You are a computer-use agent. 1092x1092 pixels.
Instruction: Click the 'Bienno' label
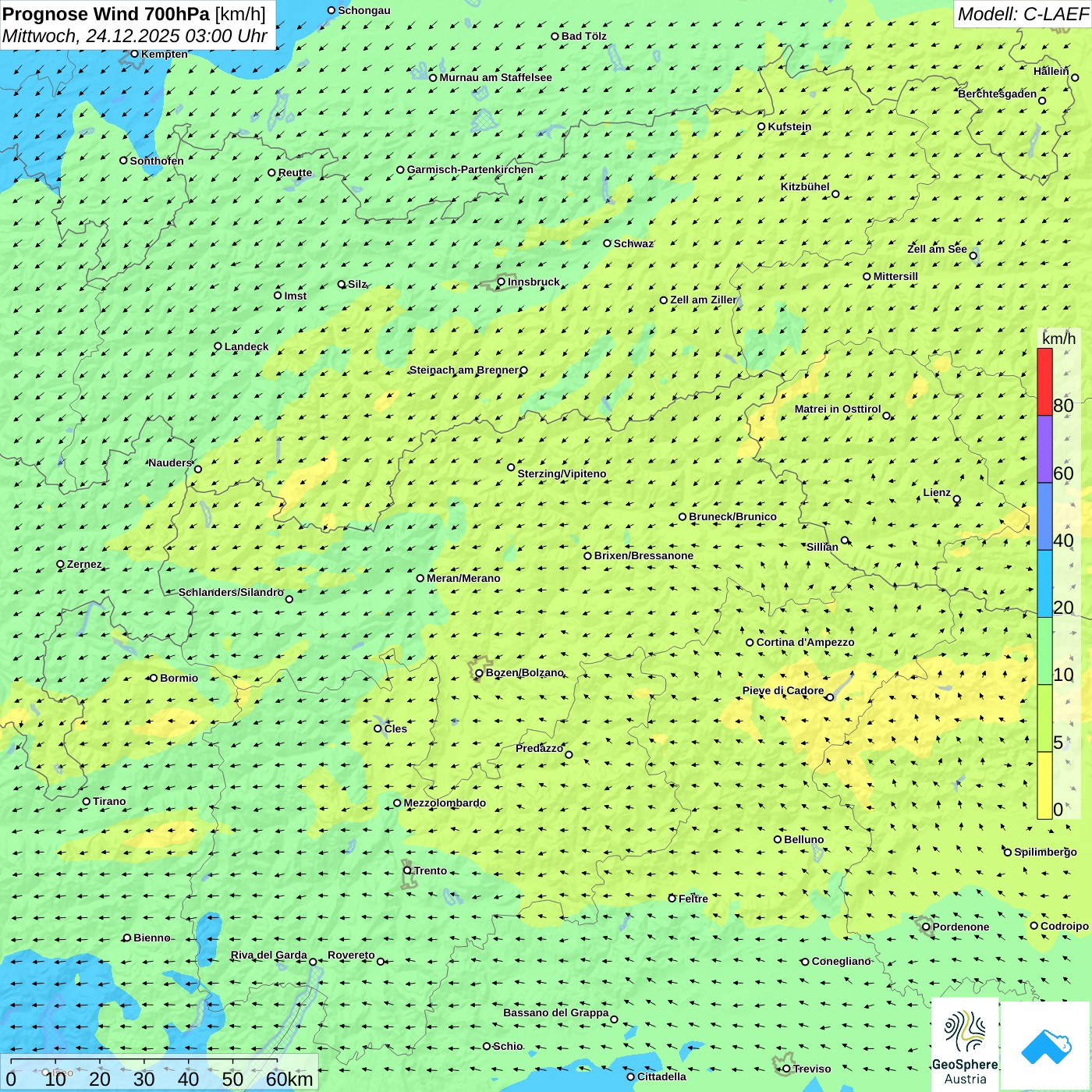click(x=152, y=938)
